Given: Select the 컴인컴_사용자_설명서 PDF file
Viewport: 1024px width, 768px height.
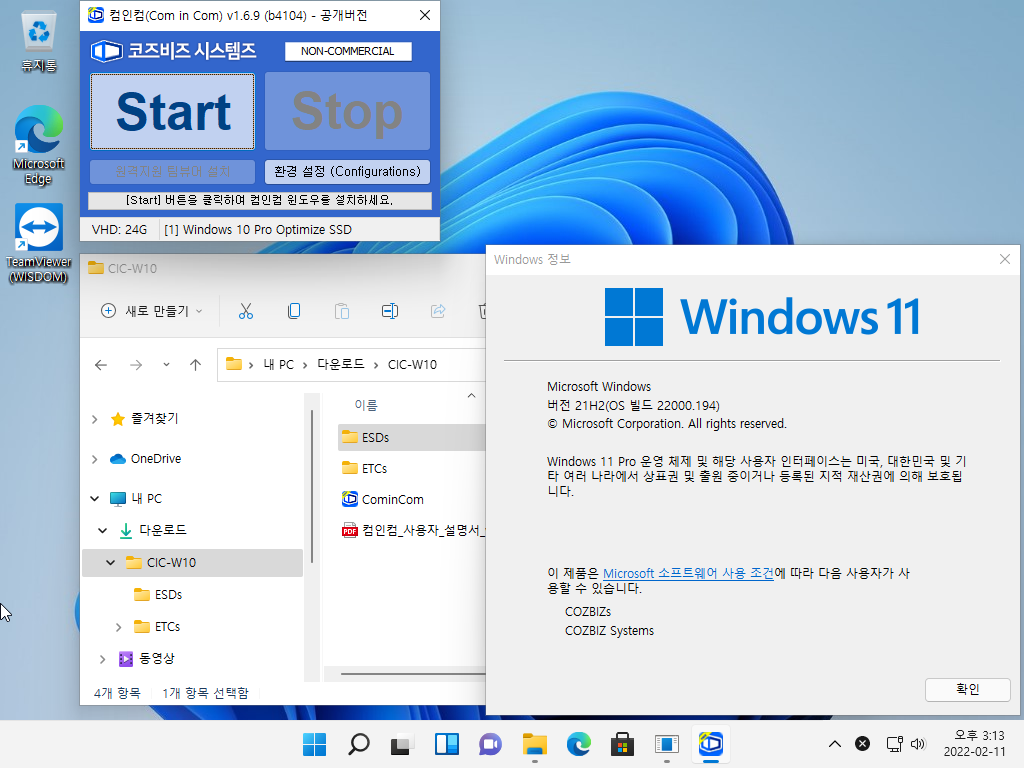Looking at the screenshot, I should pyautogui.click(x=413, y=530).
